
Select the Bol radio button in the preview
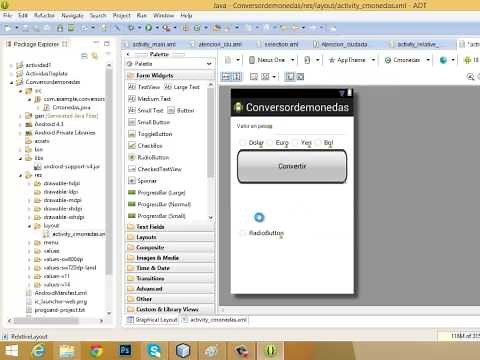(x=324, y=143)
